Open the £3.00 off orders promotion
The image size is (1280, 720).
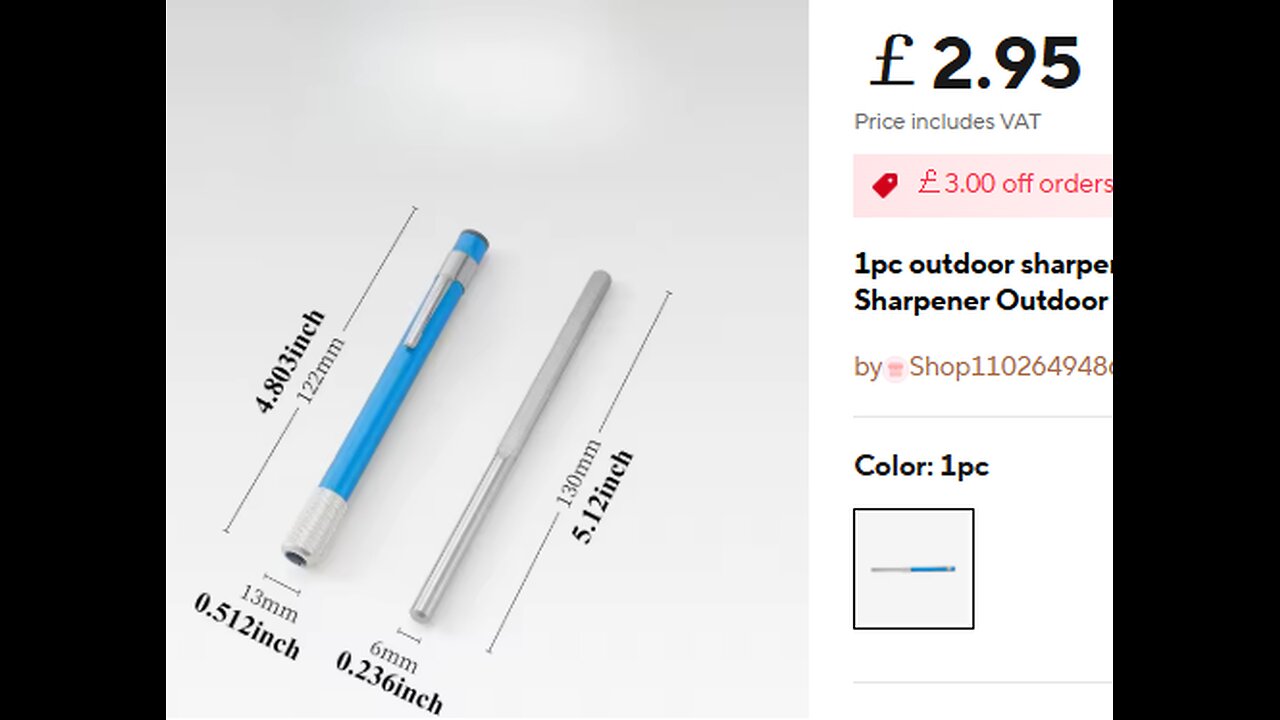[1014, 184]
